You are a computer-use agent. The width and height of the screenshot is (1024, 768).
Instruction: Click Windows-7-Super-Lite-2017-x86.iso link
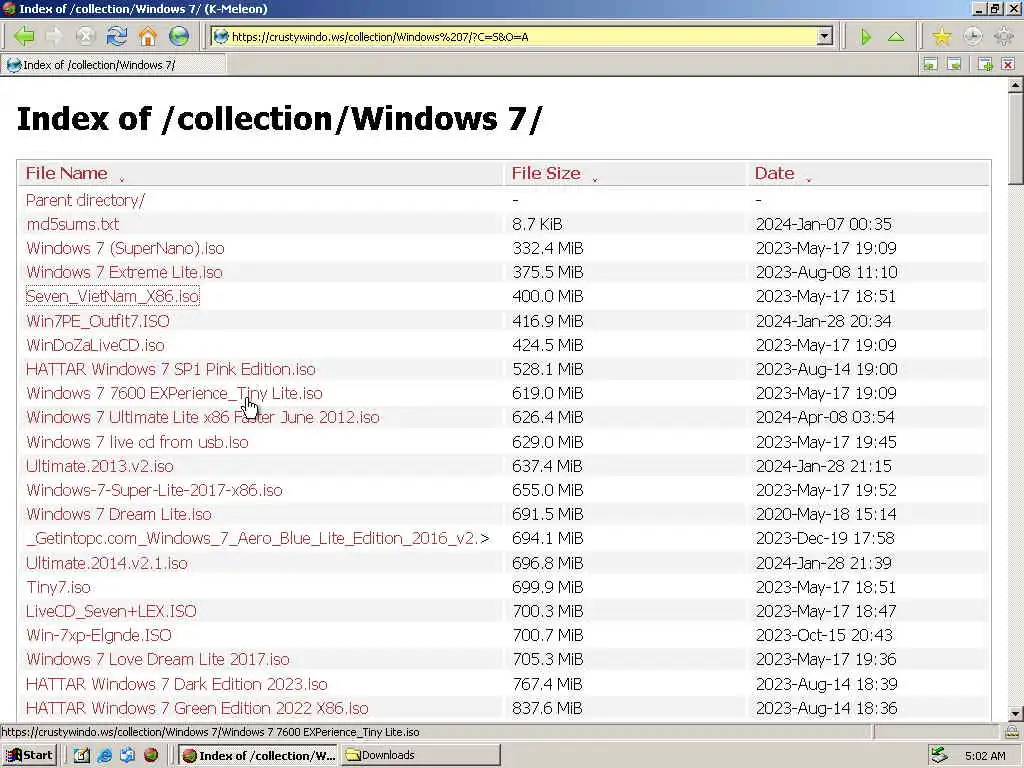[x=154, y=490]
